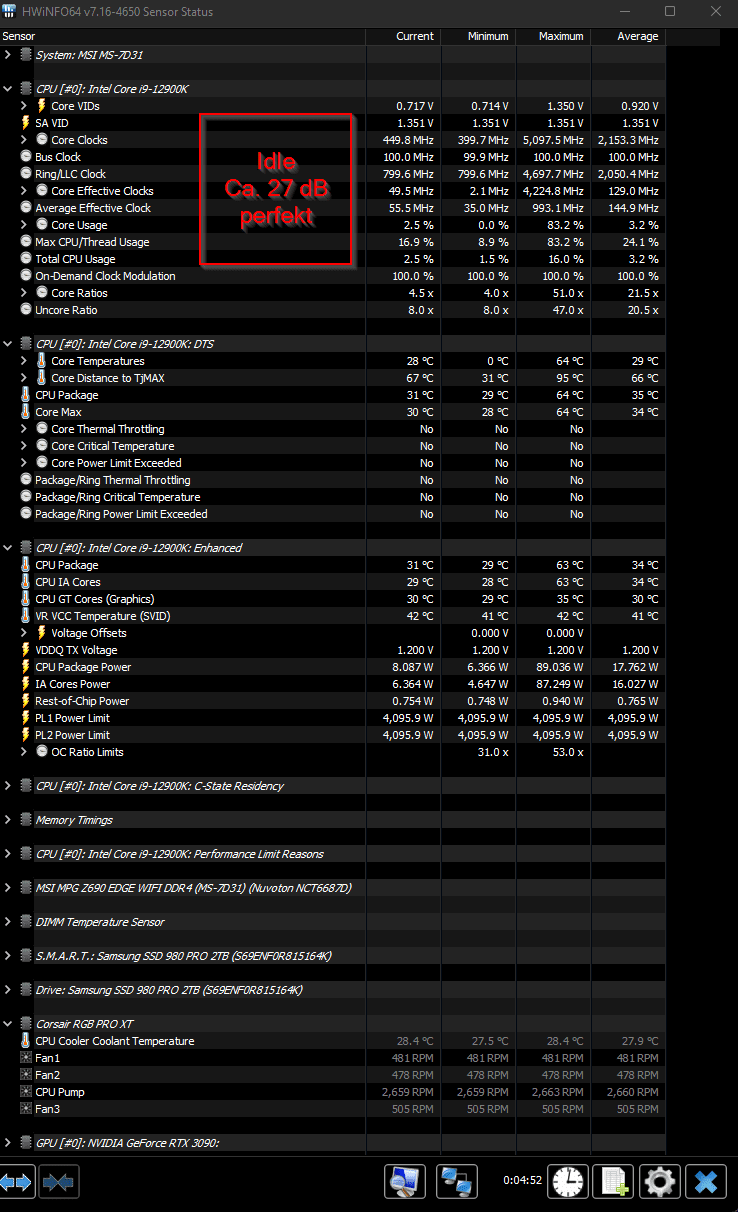Maximize the HWiNFO64 window

pyautogui.click(x=669, y=11)
